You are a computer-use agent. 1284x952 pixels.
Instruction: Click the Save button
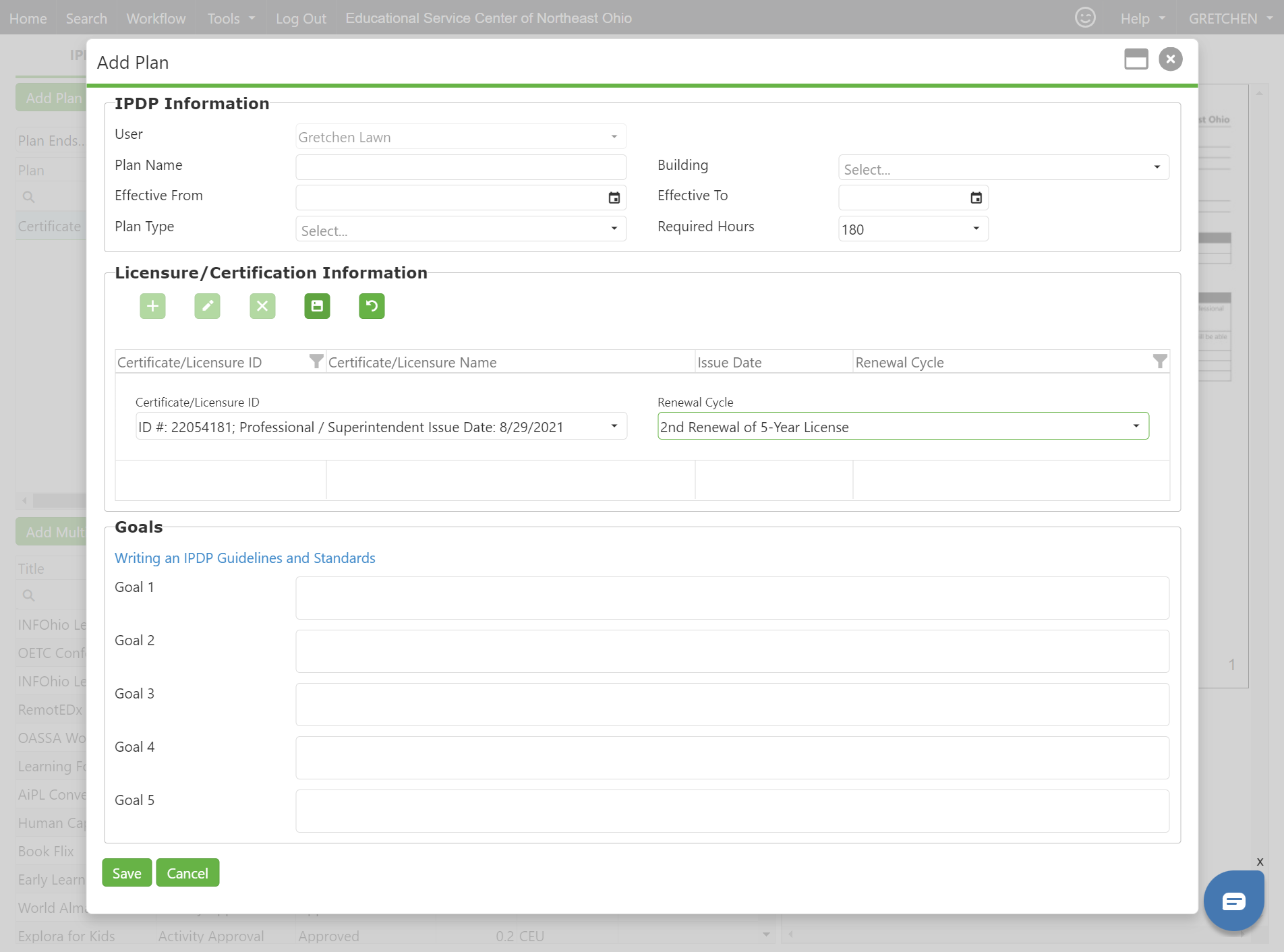point(127,872)
